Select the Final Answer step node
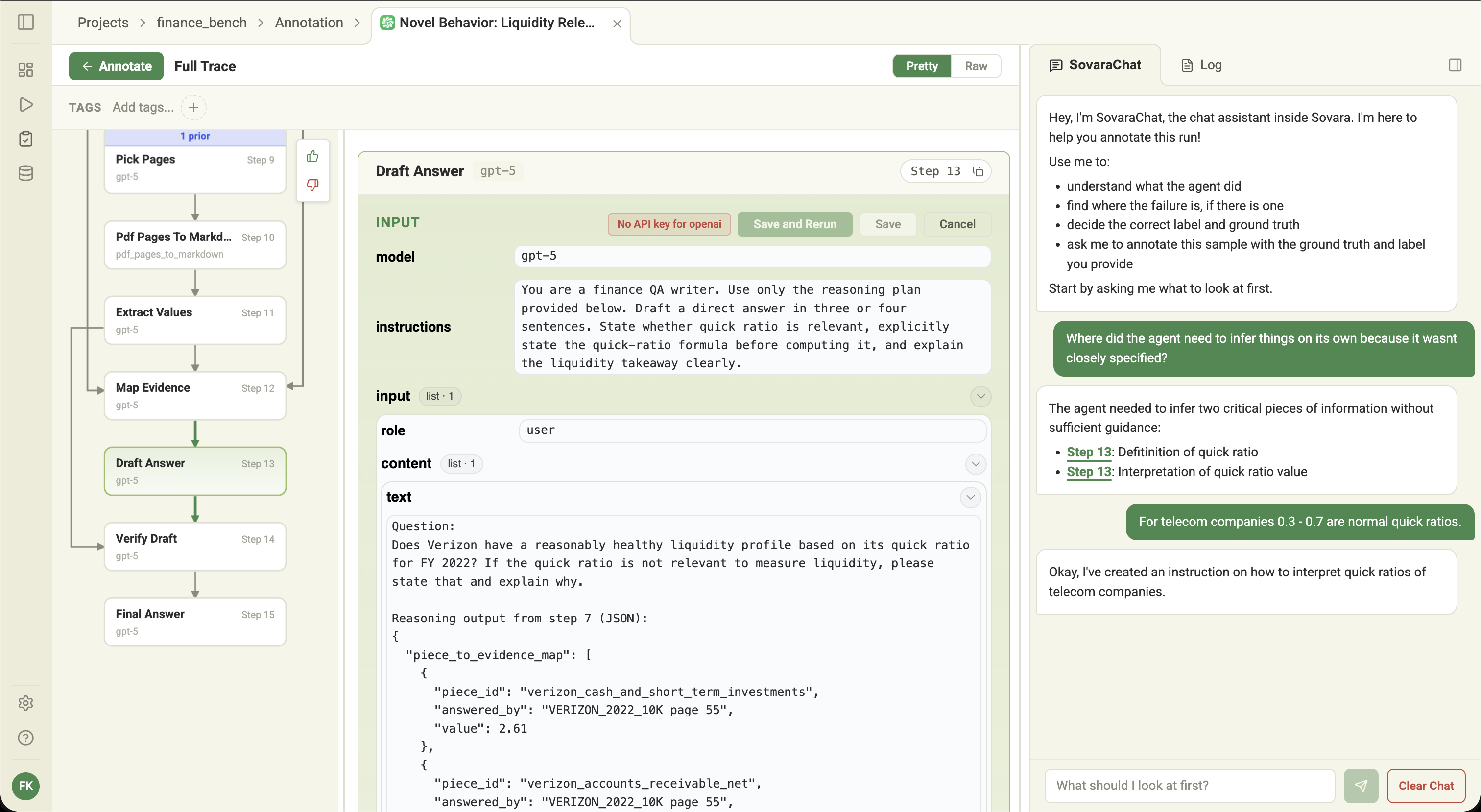 coord(195,621)
